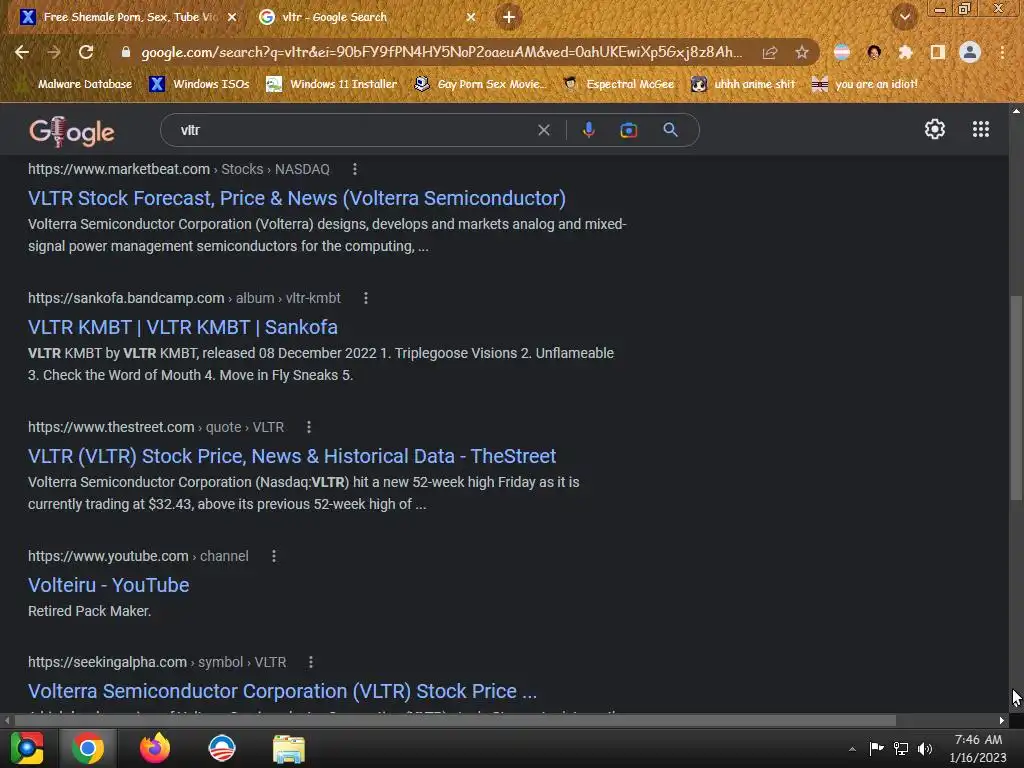
Task: Expand the tab search dropdown arrow
Action: (x=904, y=17)
